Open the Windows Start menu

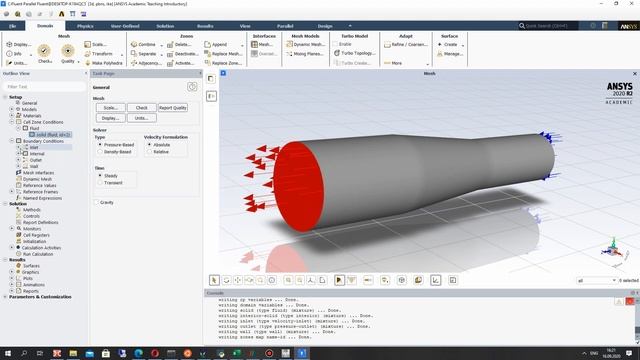click(x=8, y=353)
